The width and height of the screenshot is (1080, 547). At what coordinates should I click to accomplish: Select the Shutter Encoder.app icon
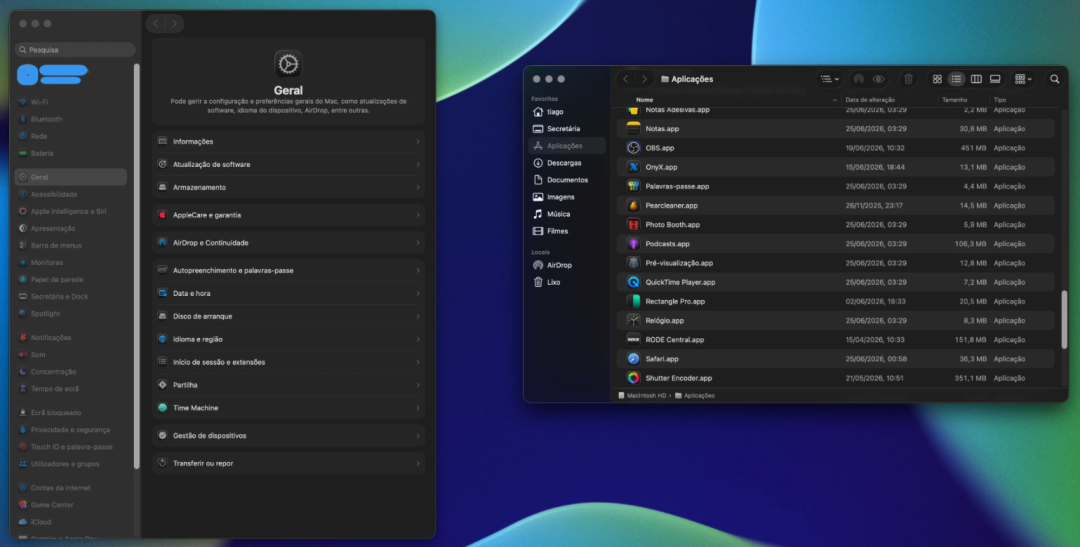tap(634, 378)
